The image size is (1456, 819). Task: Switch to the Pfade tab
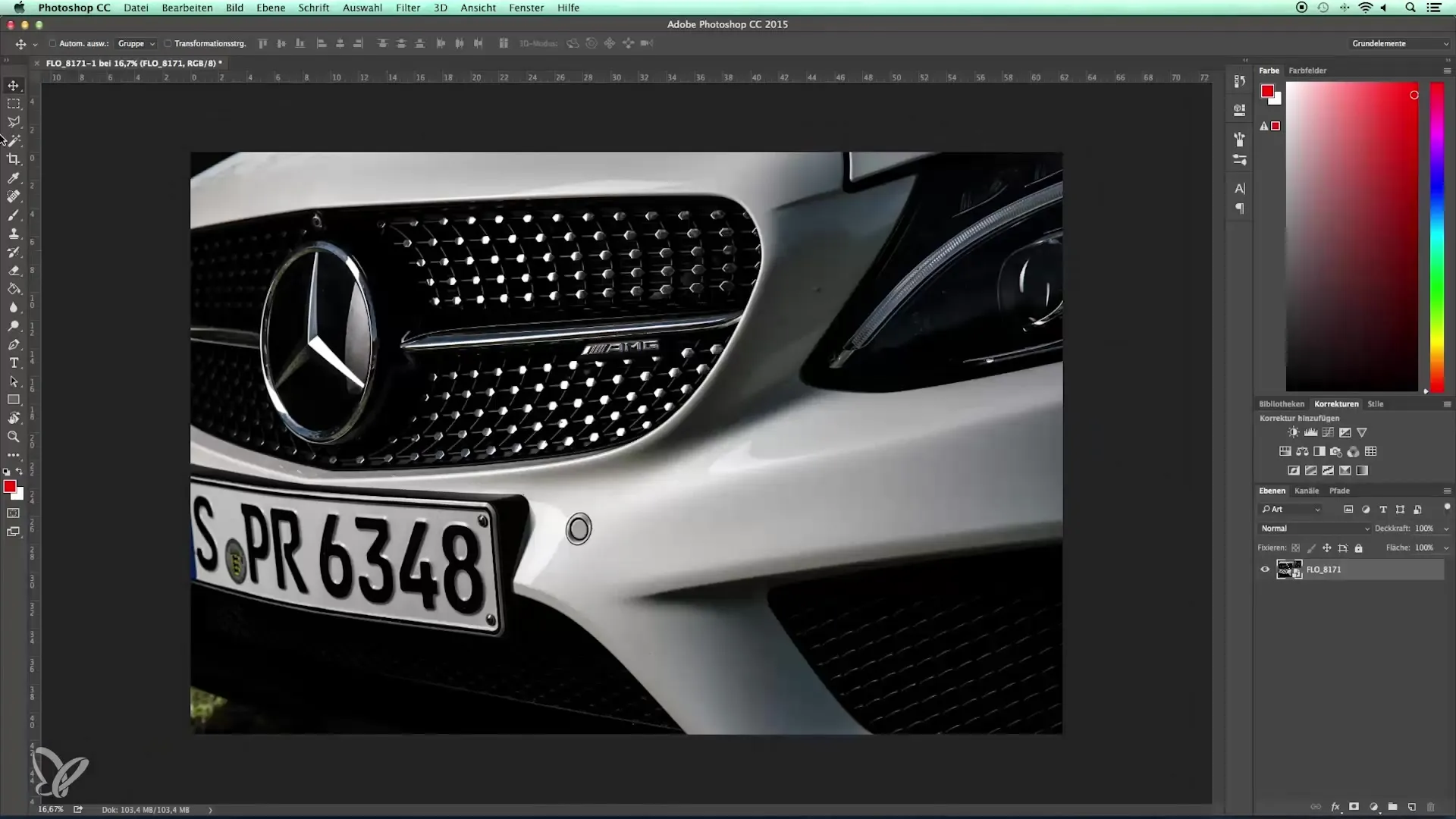click(x=1339, y=491)
